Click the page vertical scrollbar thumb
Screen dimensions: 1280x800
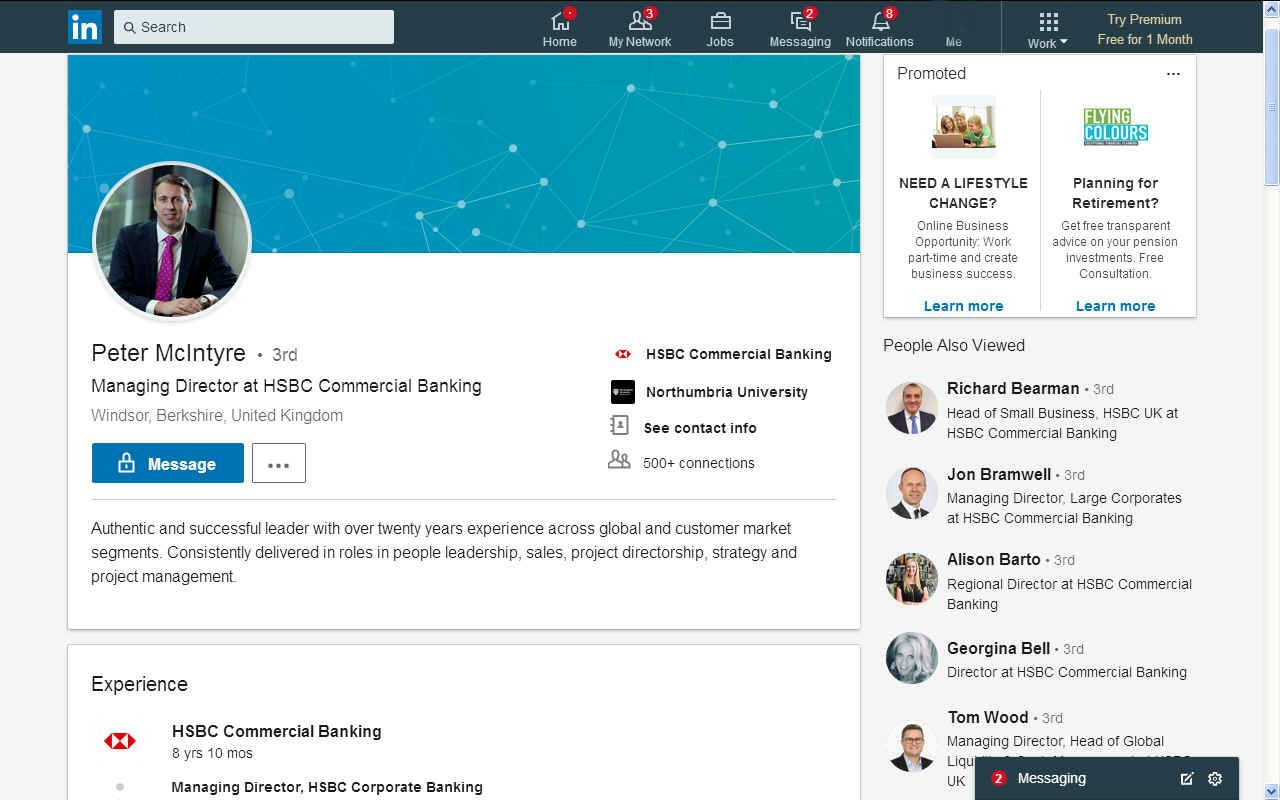1272,107
